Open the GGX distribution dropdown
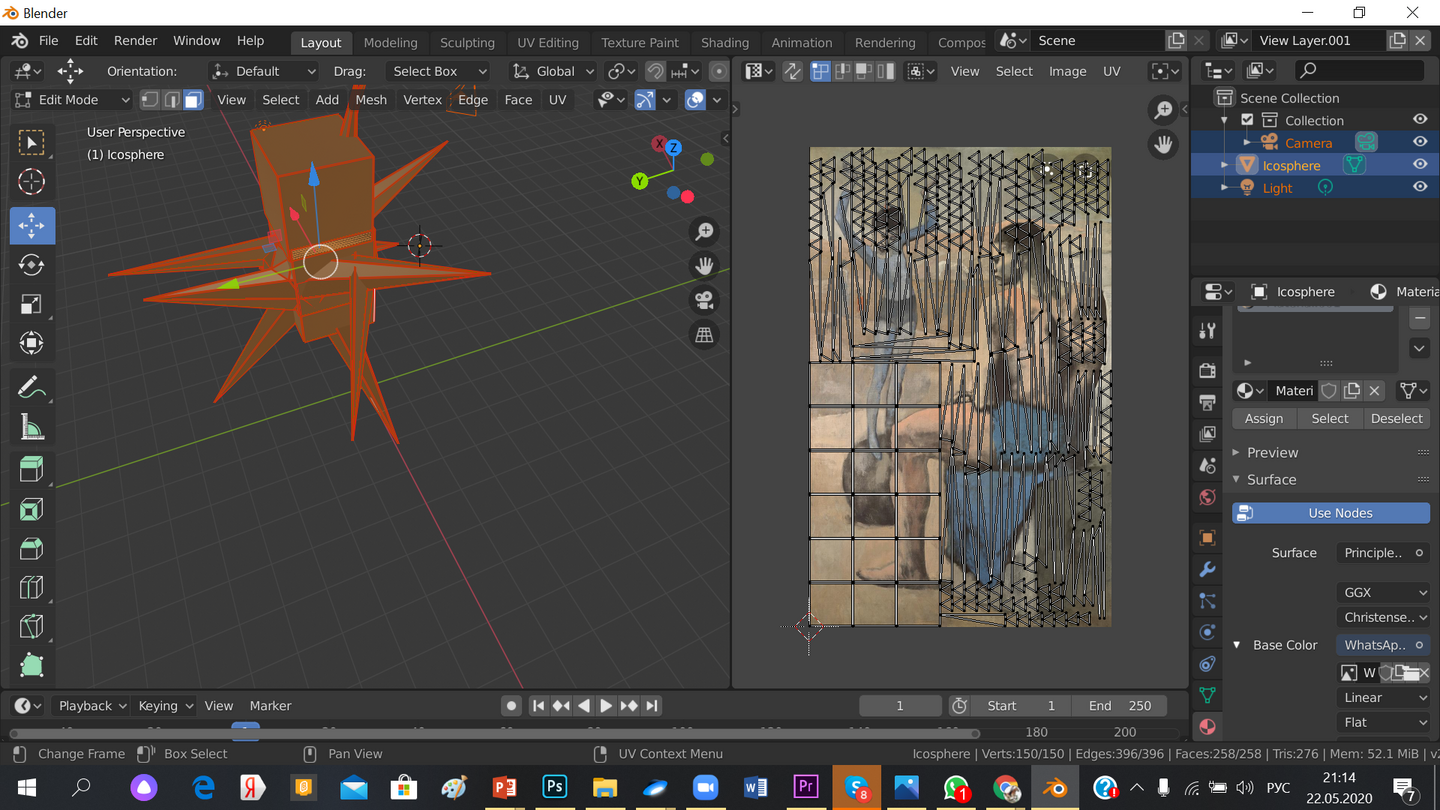 tap(1383, 592)
